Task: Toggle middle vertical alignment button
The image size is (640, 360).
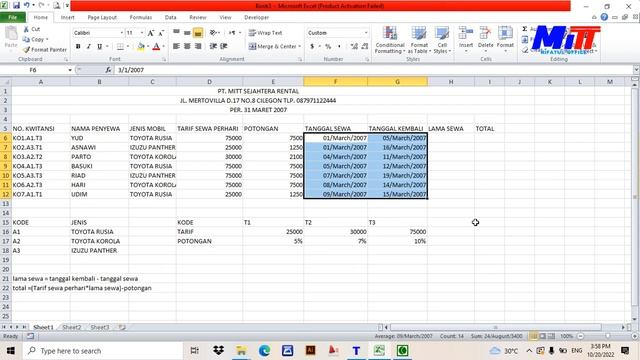Action: 187,33
